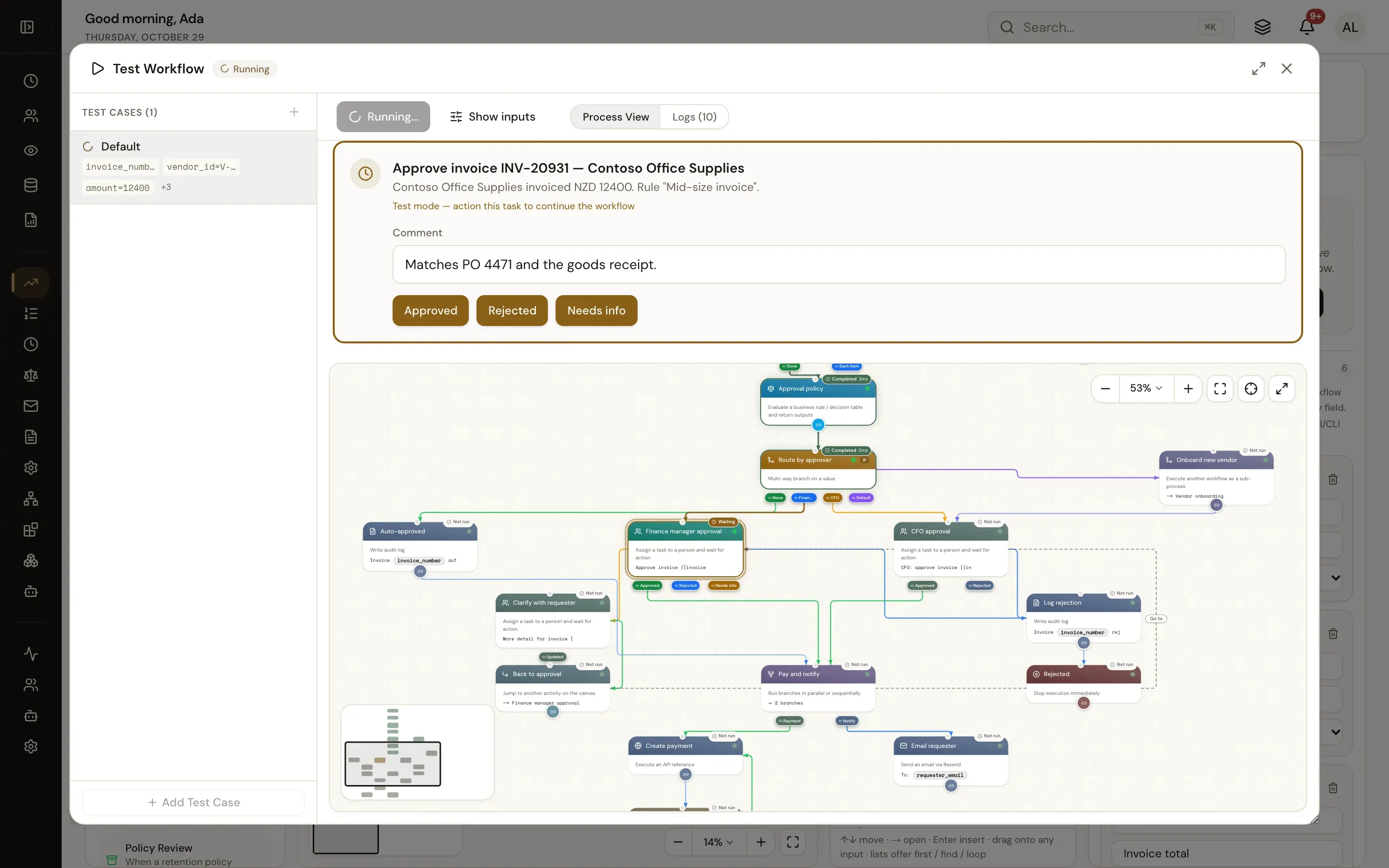Select the Approval policy node
The image size is (1389, 868).
[818, 402]
